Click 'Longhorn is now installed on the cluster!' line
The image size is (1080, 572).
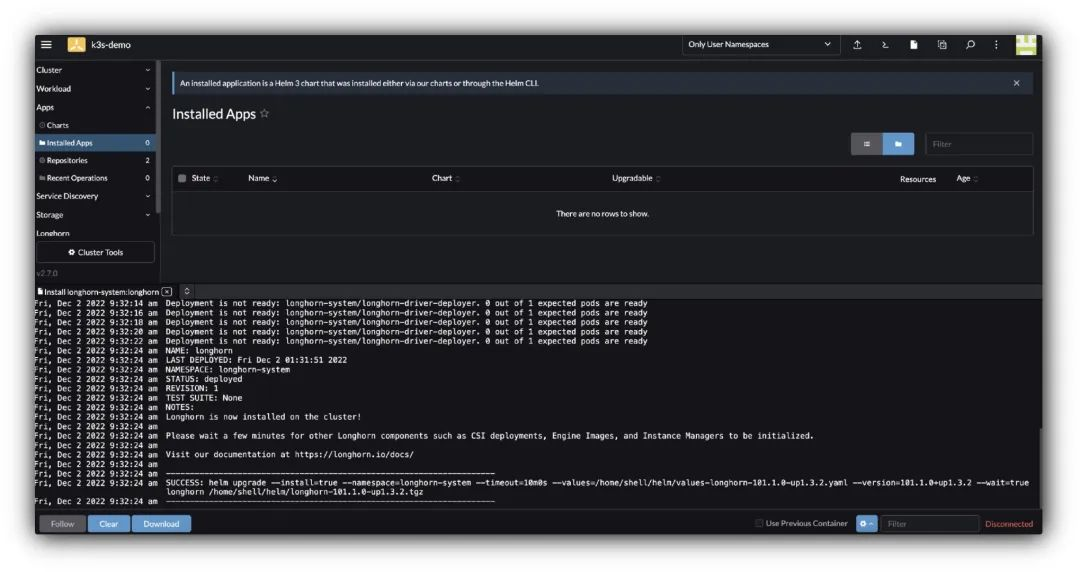click(263, 417)
